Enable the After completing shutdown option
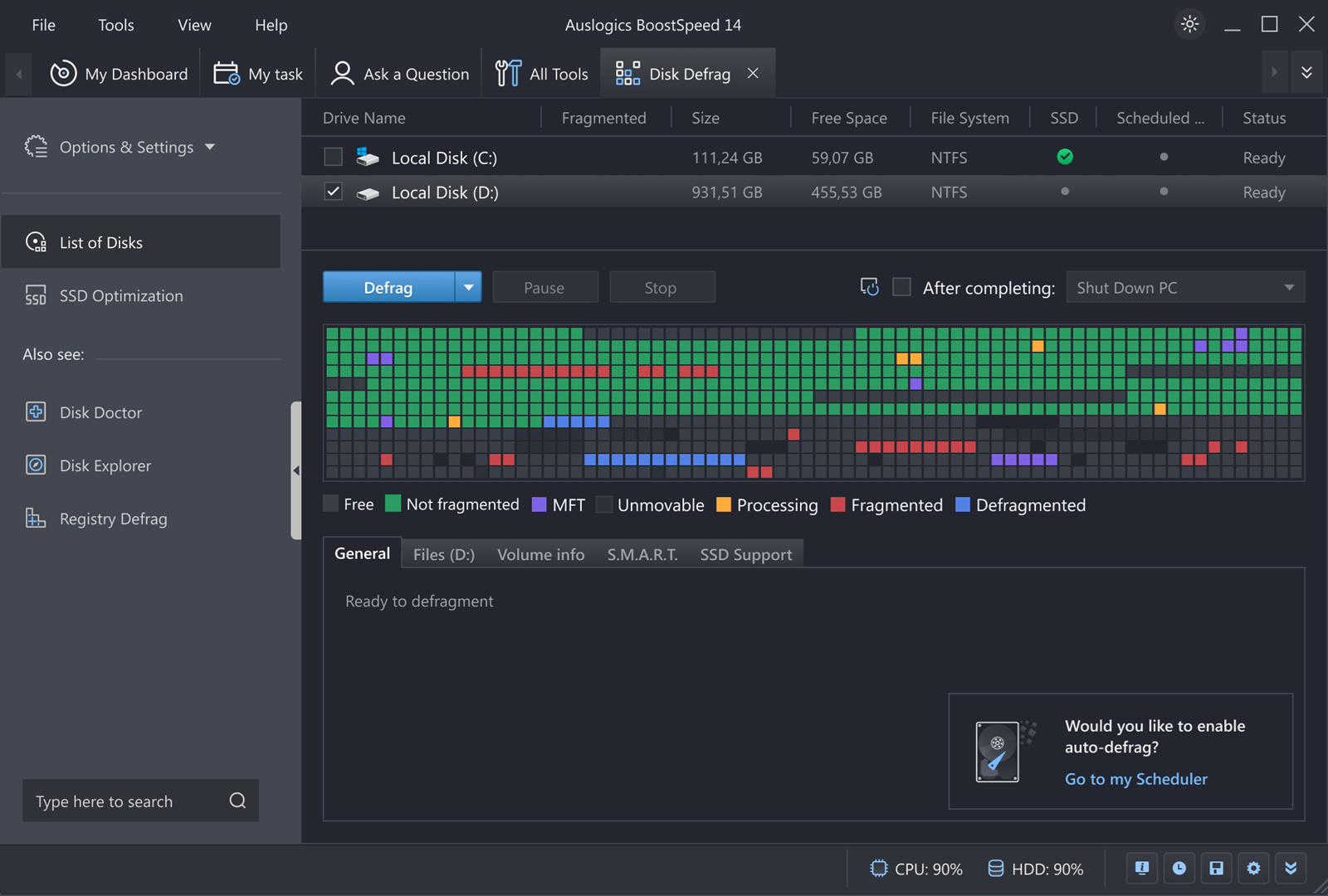 point(901,287)
